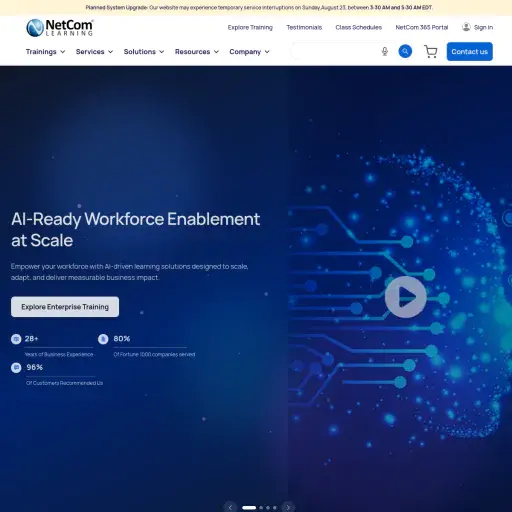The width and height of the screenshot is (512, 512).
Task: Open the Explore Training link
Action: pos(250,27)
